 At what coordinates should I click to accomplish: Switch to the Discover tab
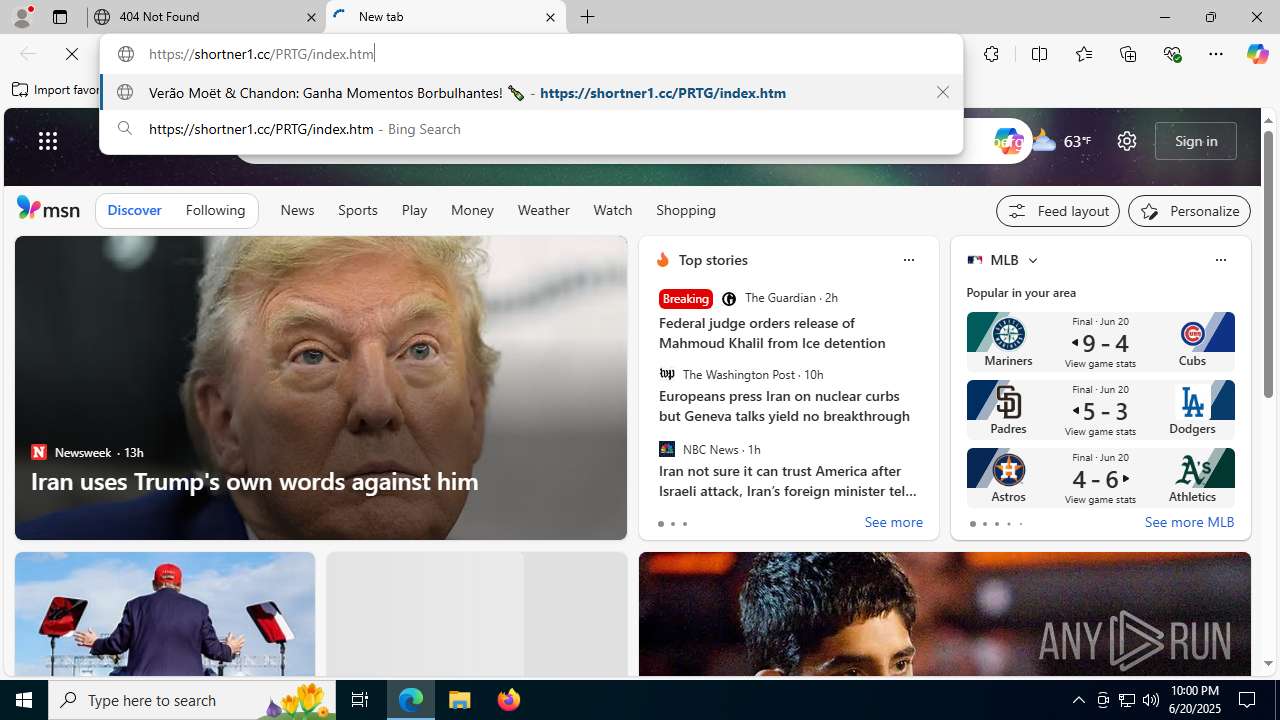tap(134, 210)
